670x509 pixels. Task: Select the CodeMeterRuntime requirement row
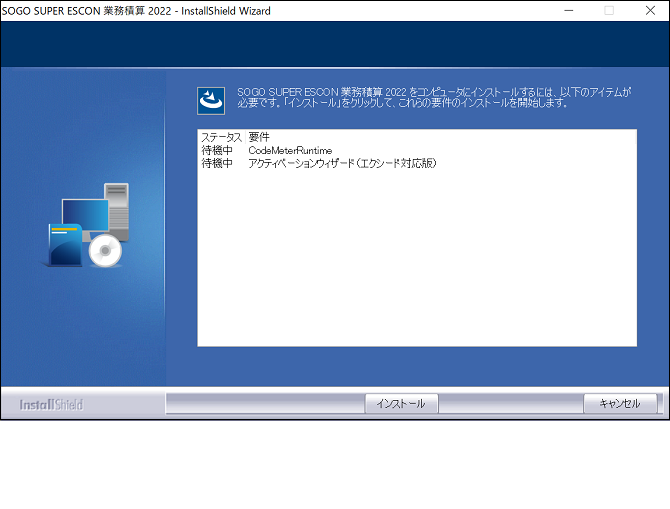[417, 150]
